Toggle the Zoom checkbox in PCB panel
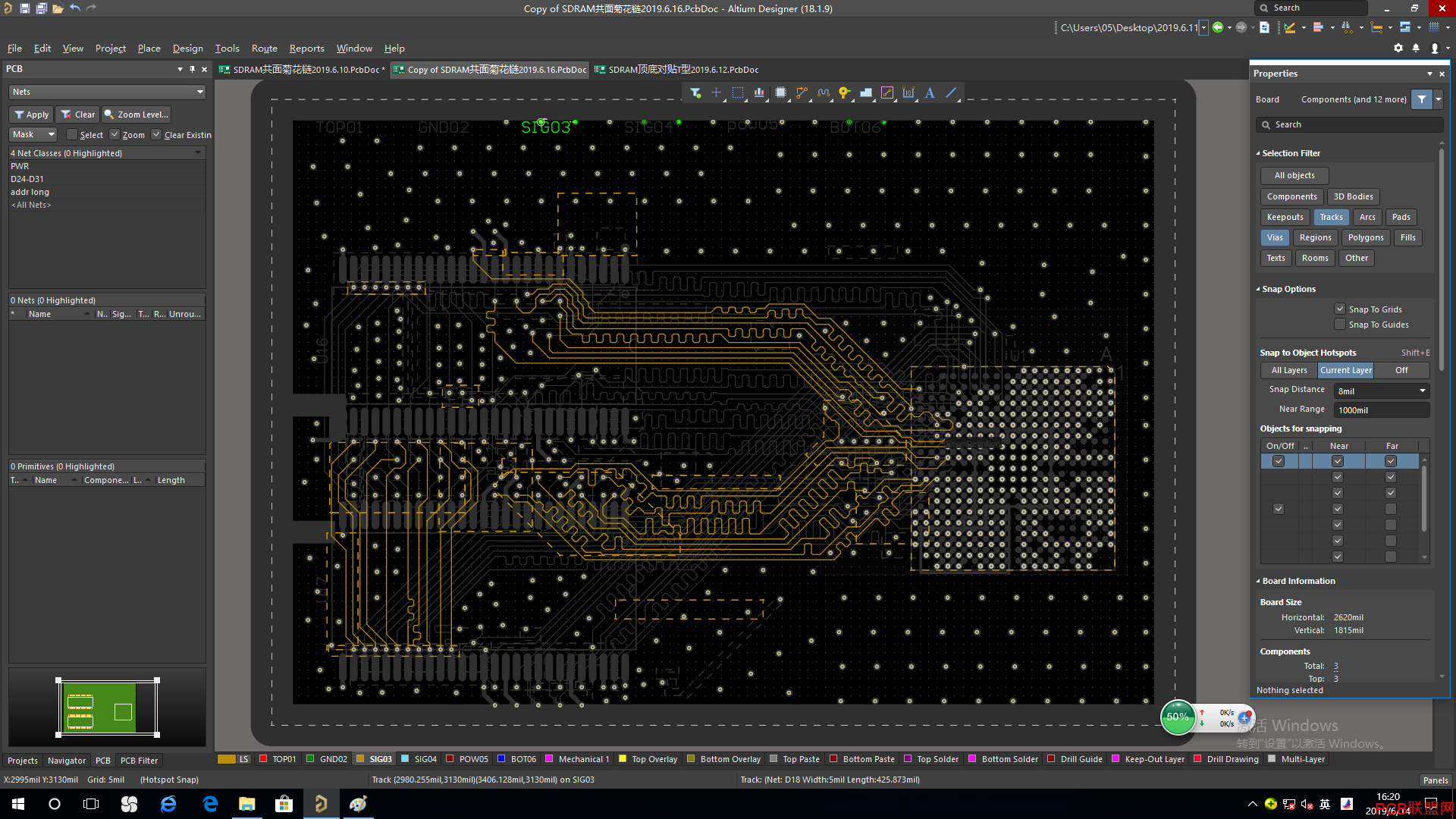 pyautogui.click(x=115, y=134)
